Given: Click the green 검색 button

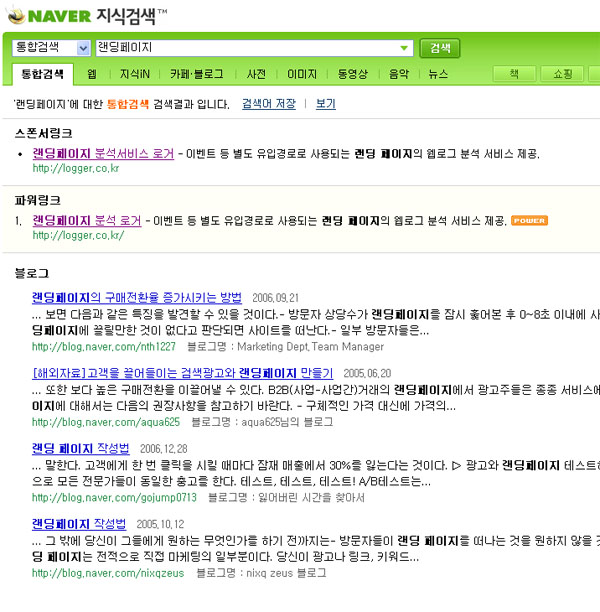Looking at the screenshot, I should (440, 48).
